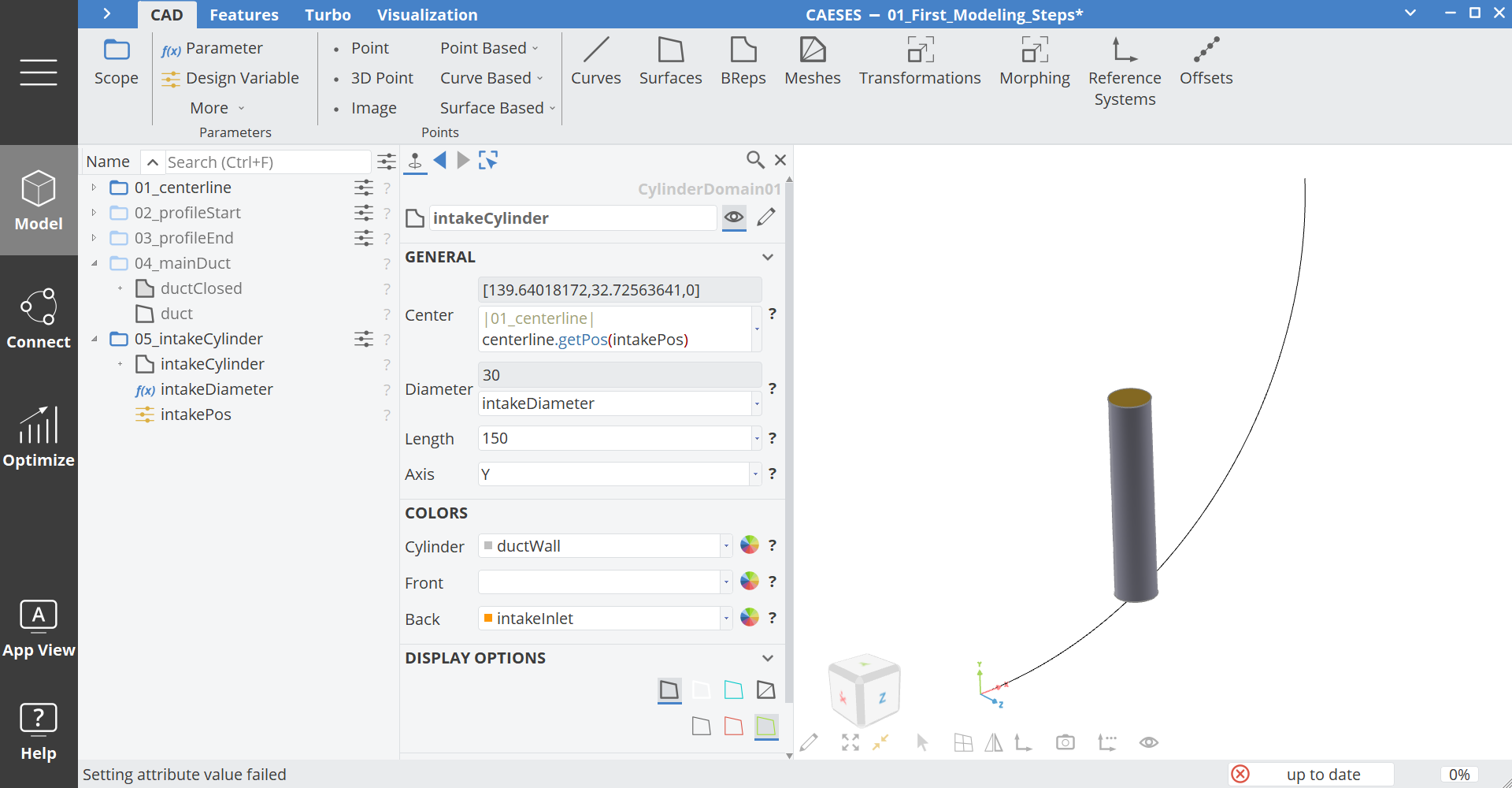The width and height of the screenshot is (1512, 788).
Task: Expand the 01_centerline folder in the tree
Action: tap(94, 188)
